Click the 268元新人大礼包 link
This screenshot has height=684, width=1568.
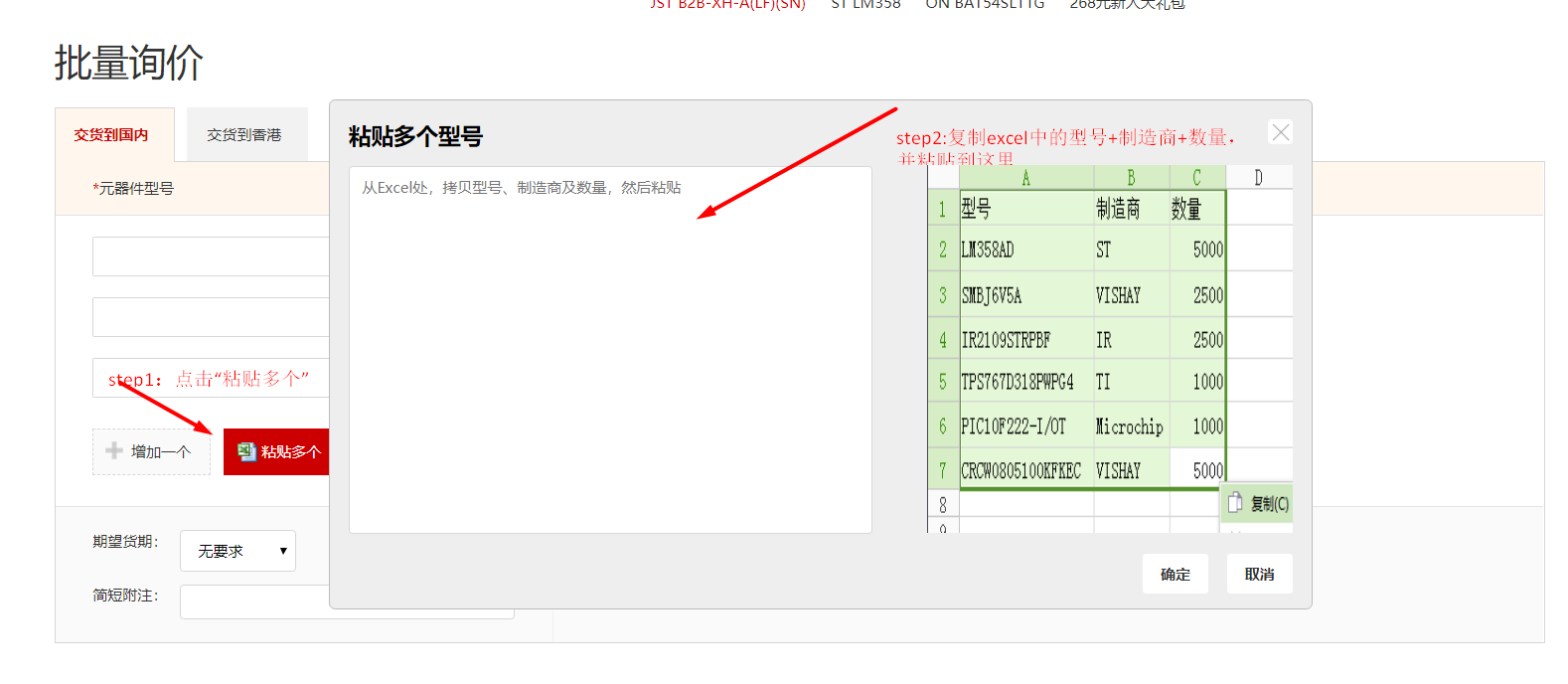(x=1127, y=4)
